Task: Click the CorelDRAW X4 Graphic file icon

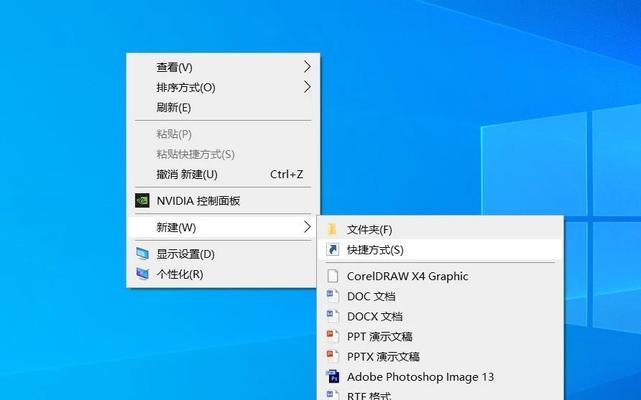Action: pyautogui.click(x=332, y=276)
